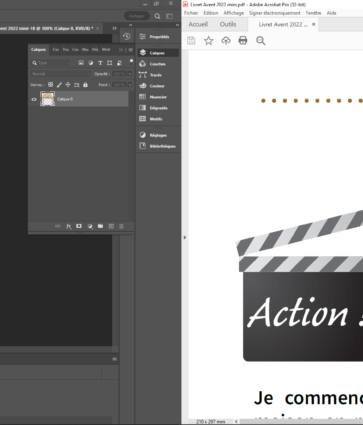Open Photoshop workspace switcher icon

pos(169,16)
